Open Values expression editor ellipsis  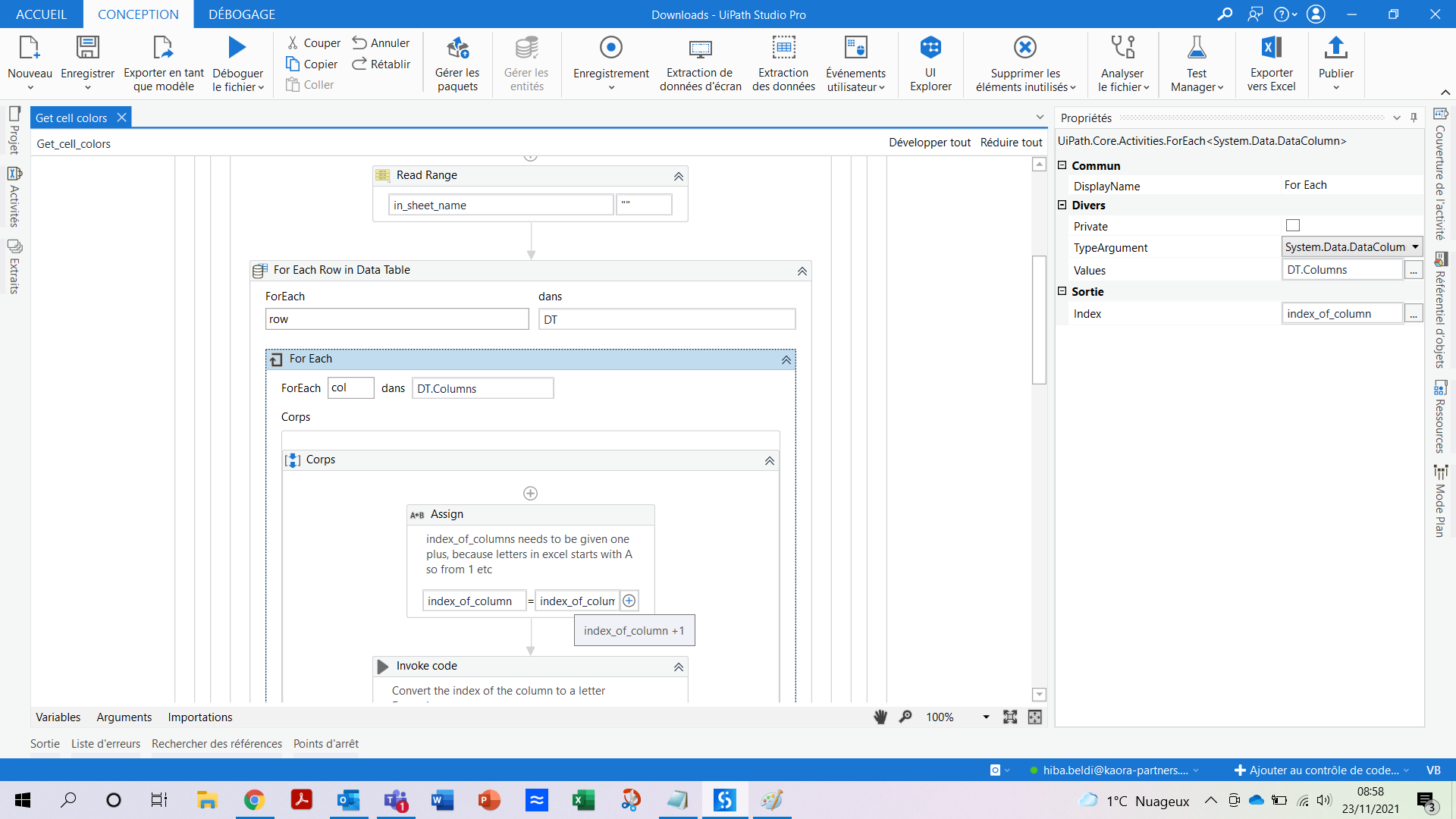pyautogui.click(x=1414, y=270)
